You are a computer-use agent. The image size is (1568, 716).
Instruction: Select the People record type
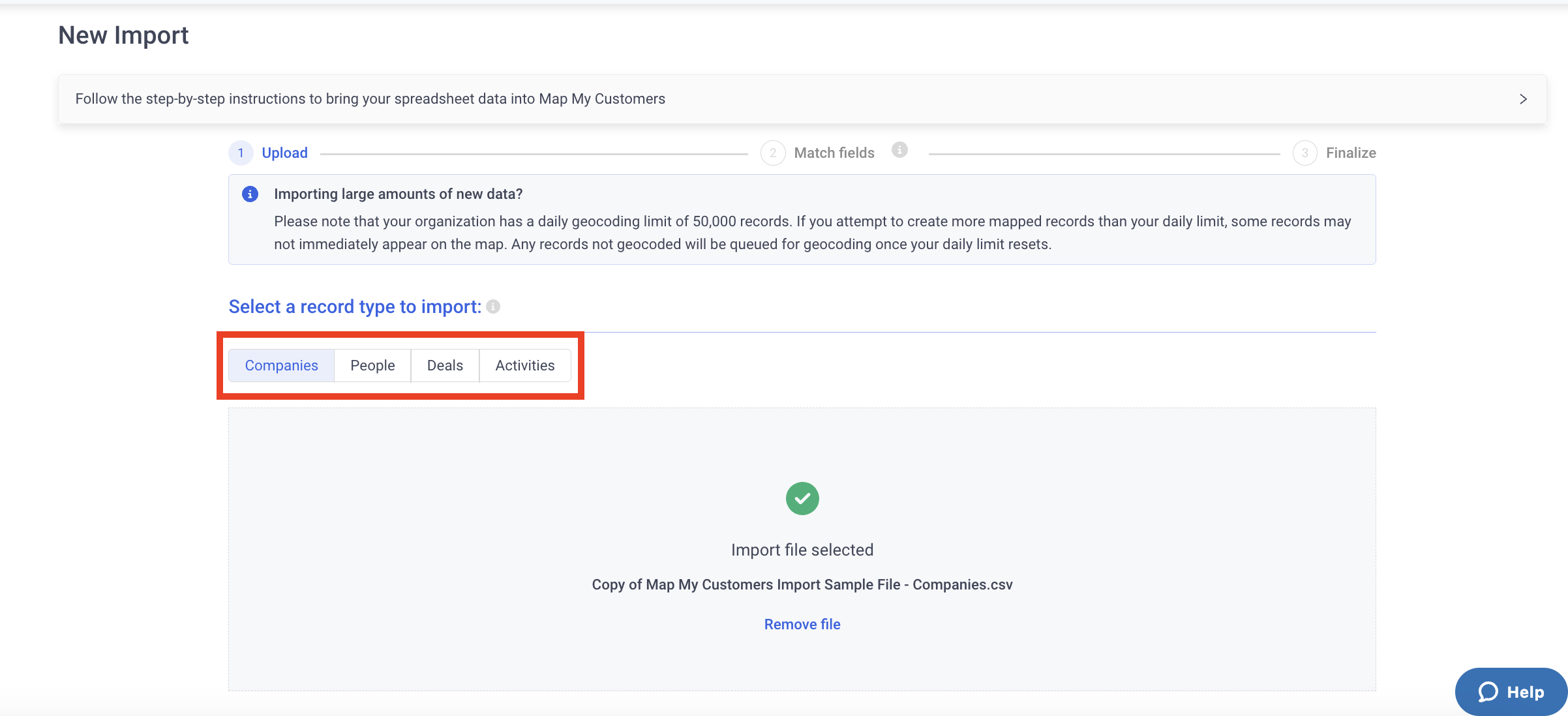(x=372, y=365)
